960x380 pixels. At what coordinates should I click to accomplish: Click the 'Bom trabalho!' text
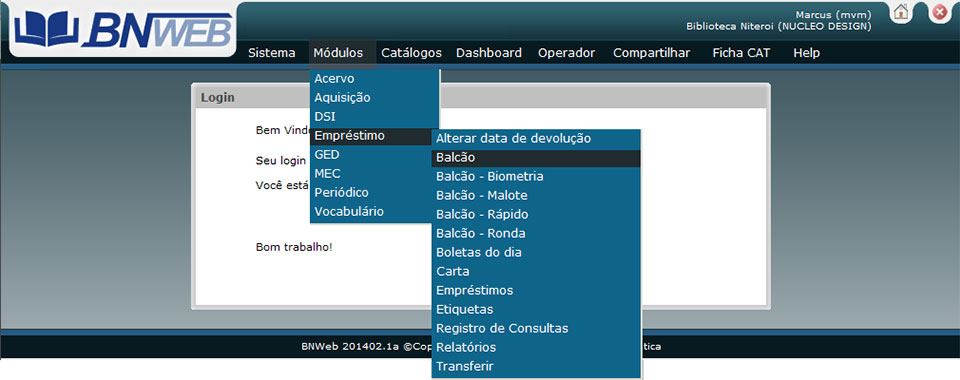pyautogui.click(x=294, y=247)
